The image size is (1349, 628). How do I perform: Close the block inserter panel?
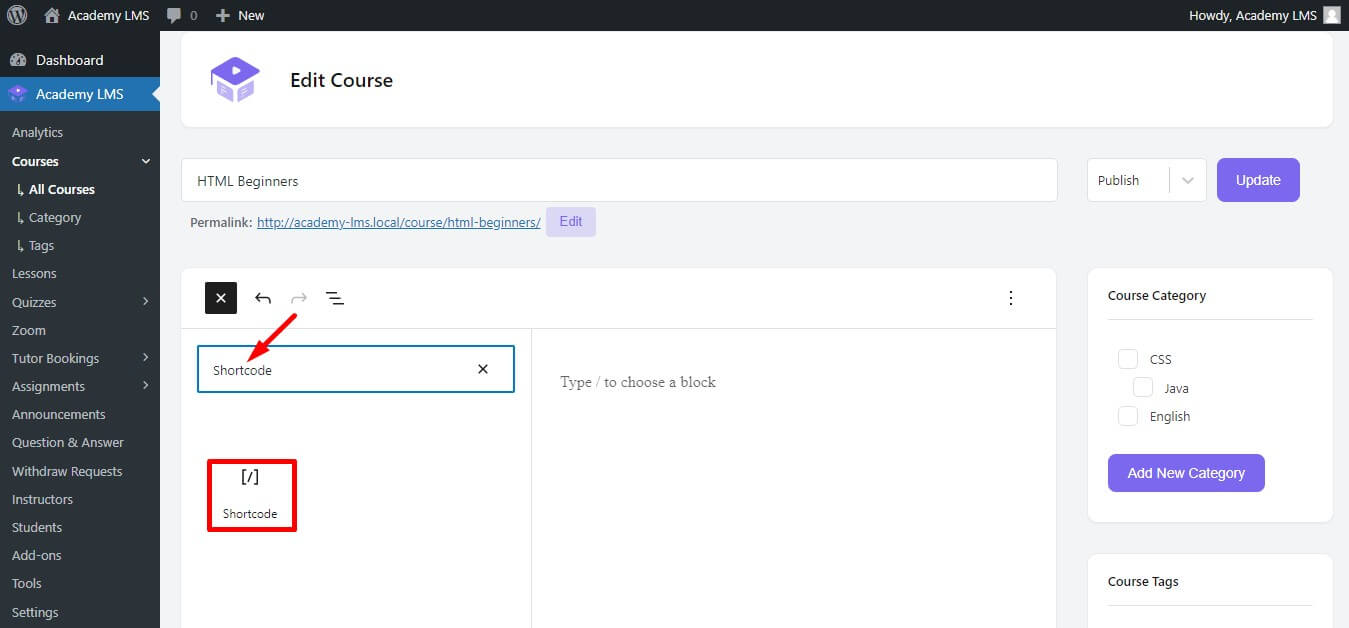220,298
